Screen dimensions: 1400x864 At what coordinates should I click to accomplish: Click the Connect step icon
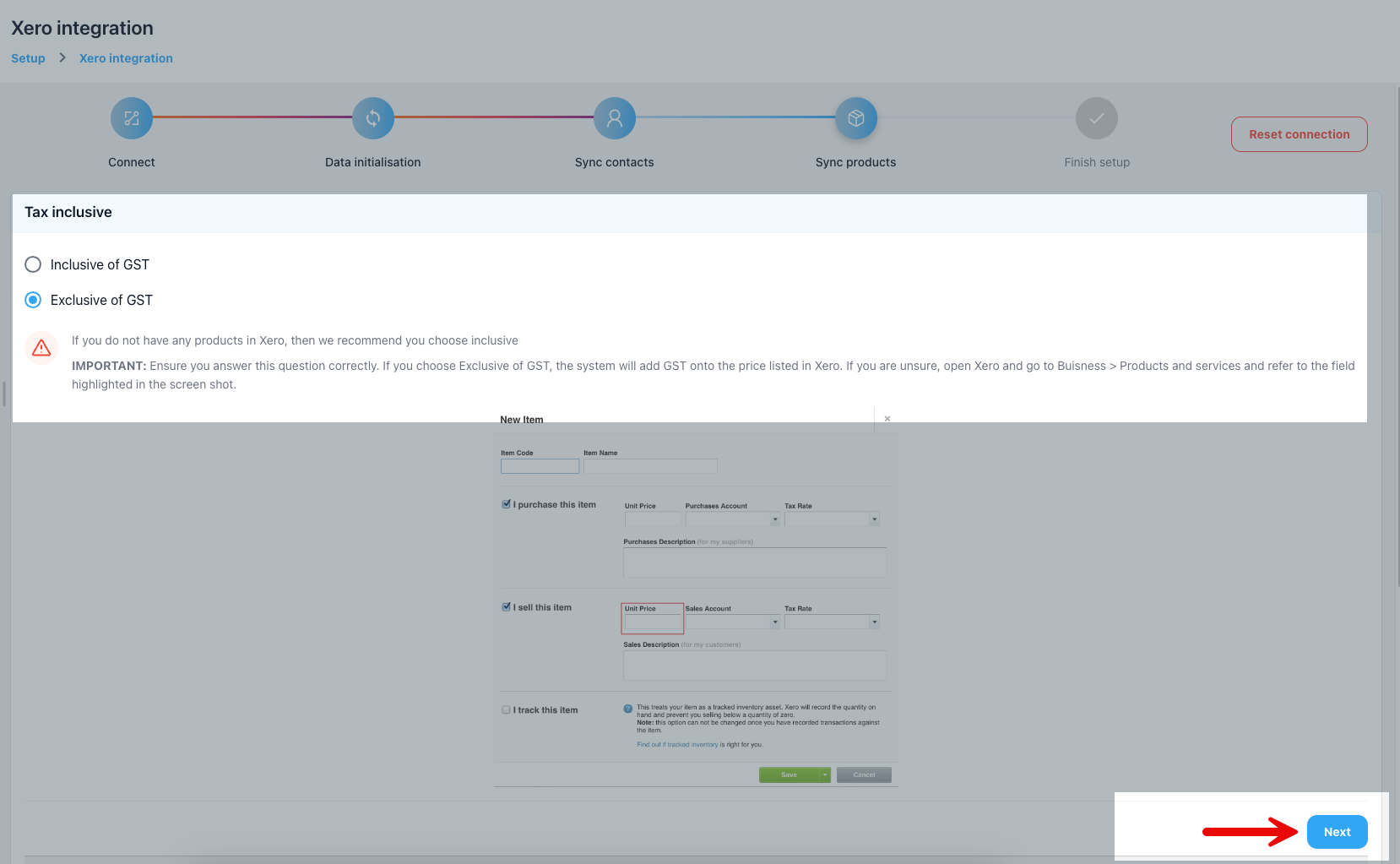click(132, 118)
